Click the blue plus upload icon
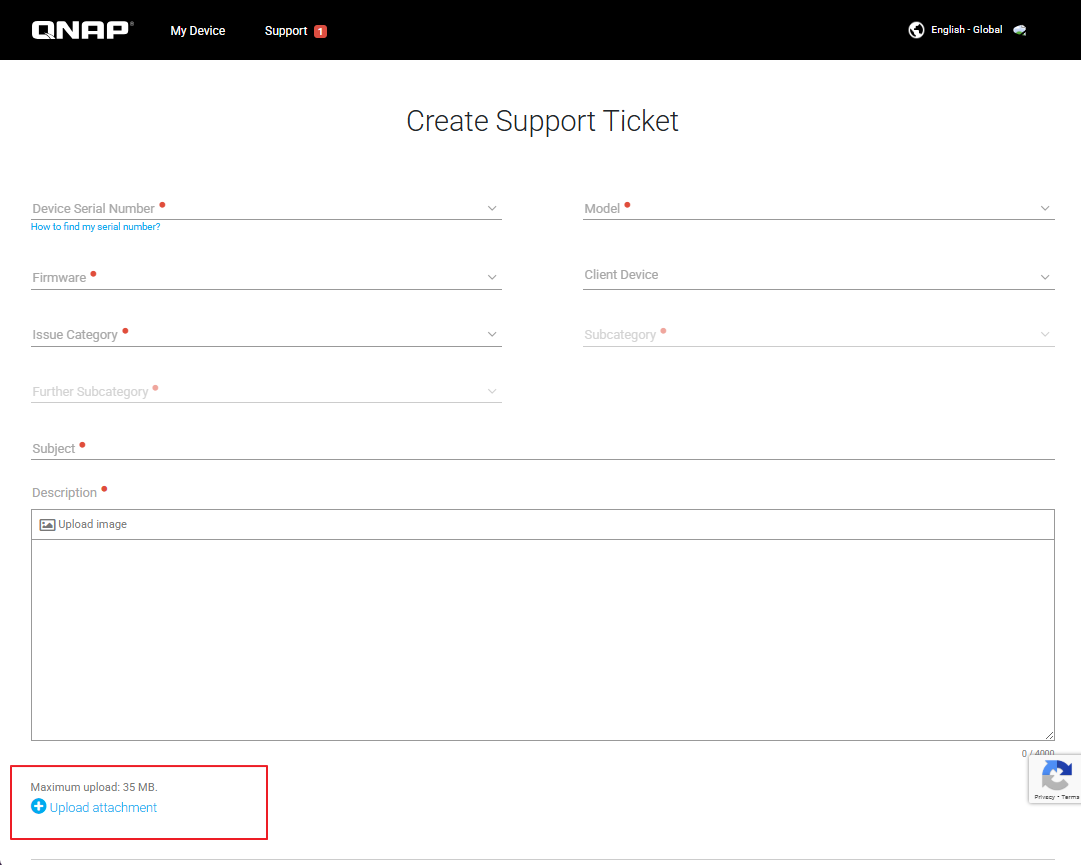Image resolution: width=1081 pixels, height=865 pixels. [38, 806]
